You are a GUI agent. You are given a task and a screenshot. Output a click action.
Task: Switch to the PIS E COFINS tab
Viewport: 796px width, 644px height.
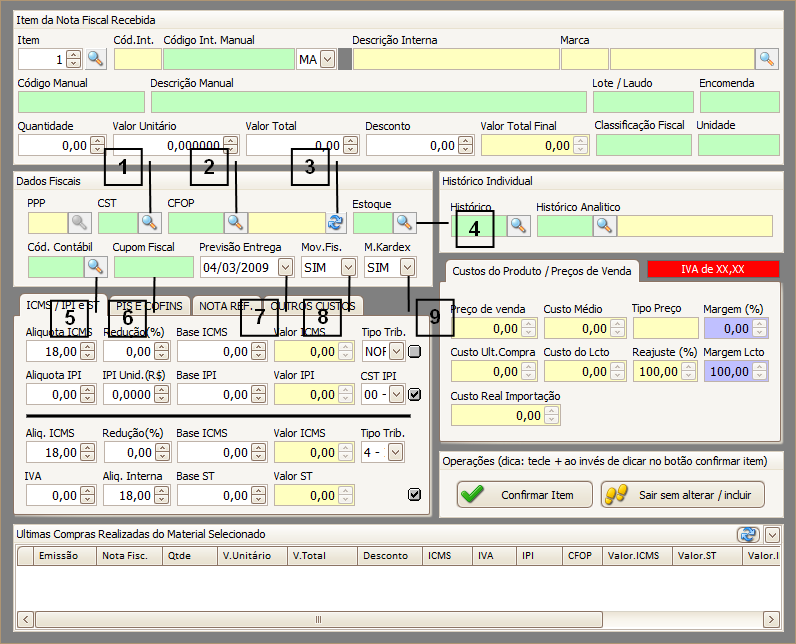pyautogui.click(x=148, y=305)
